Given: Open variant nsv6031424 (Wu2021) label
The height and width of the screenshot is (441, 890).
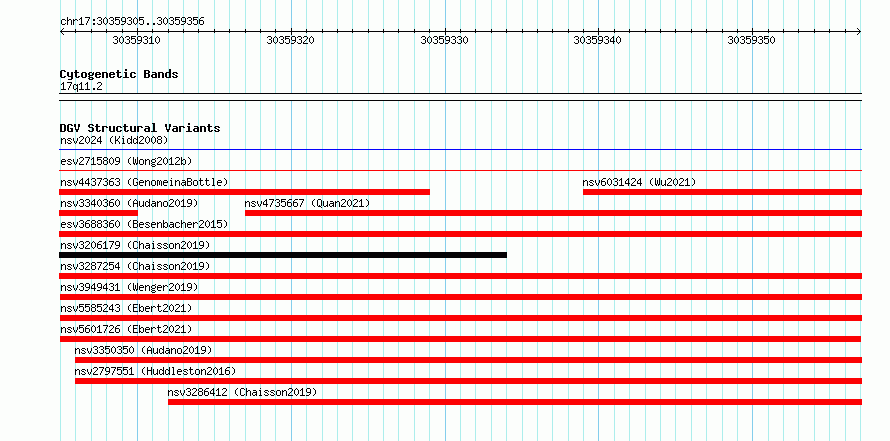Looking at the screenshot, I should coord(639,182).
